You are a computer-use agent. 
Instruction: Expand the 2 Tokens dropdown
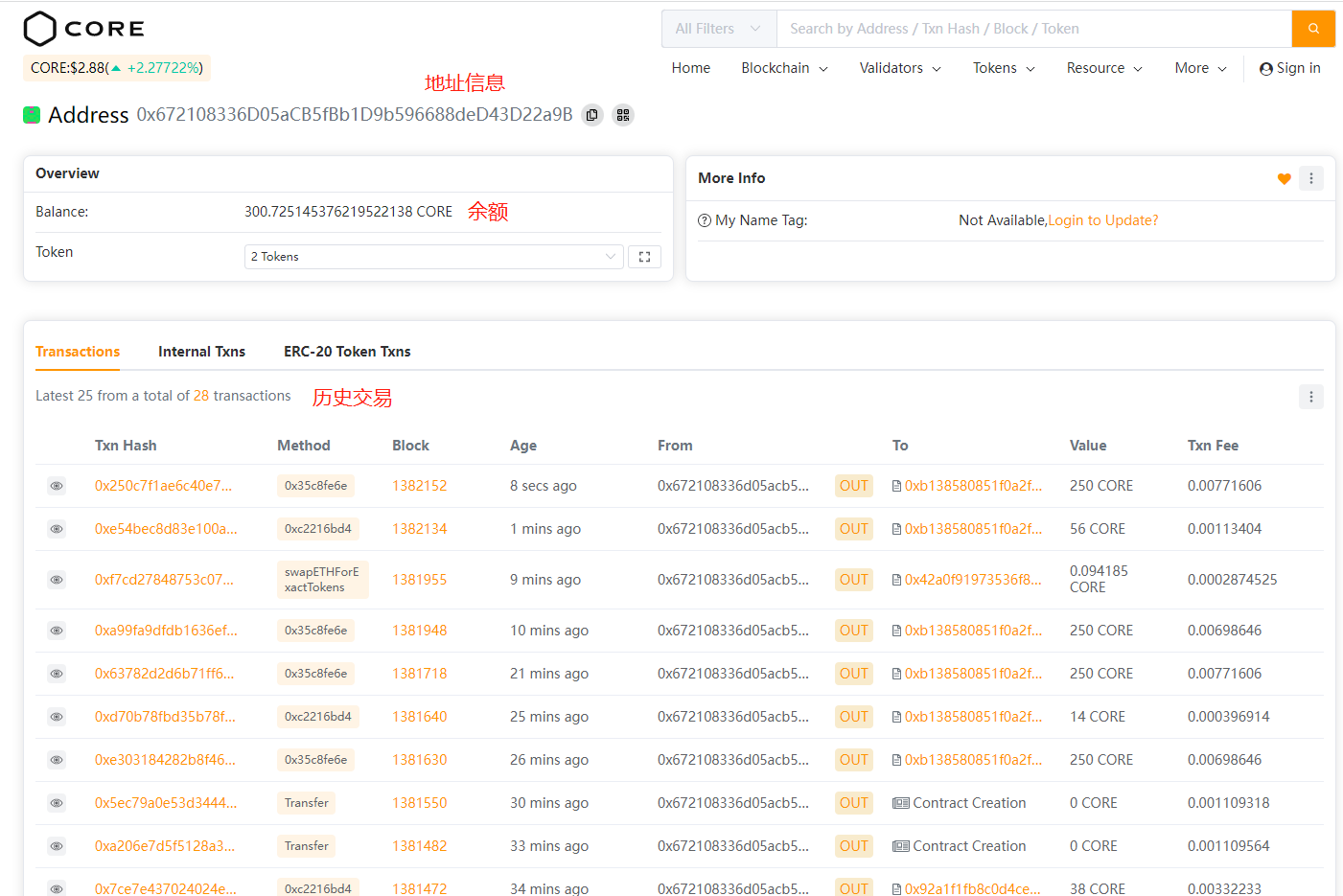pos(432,257)
